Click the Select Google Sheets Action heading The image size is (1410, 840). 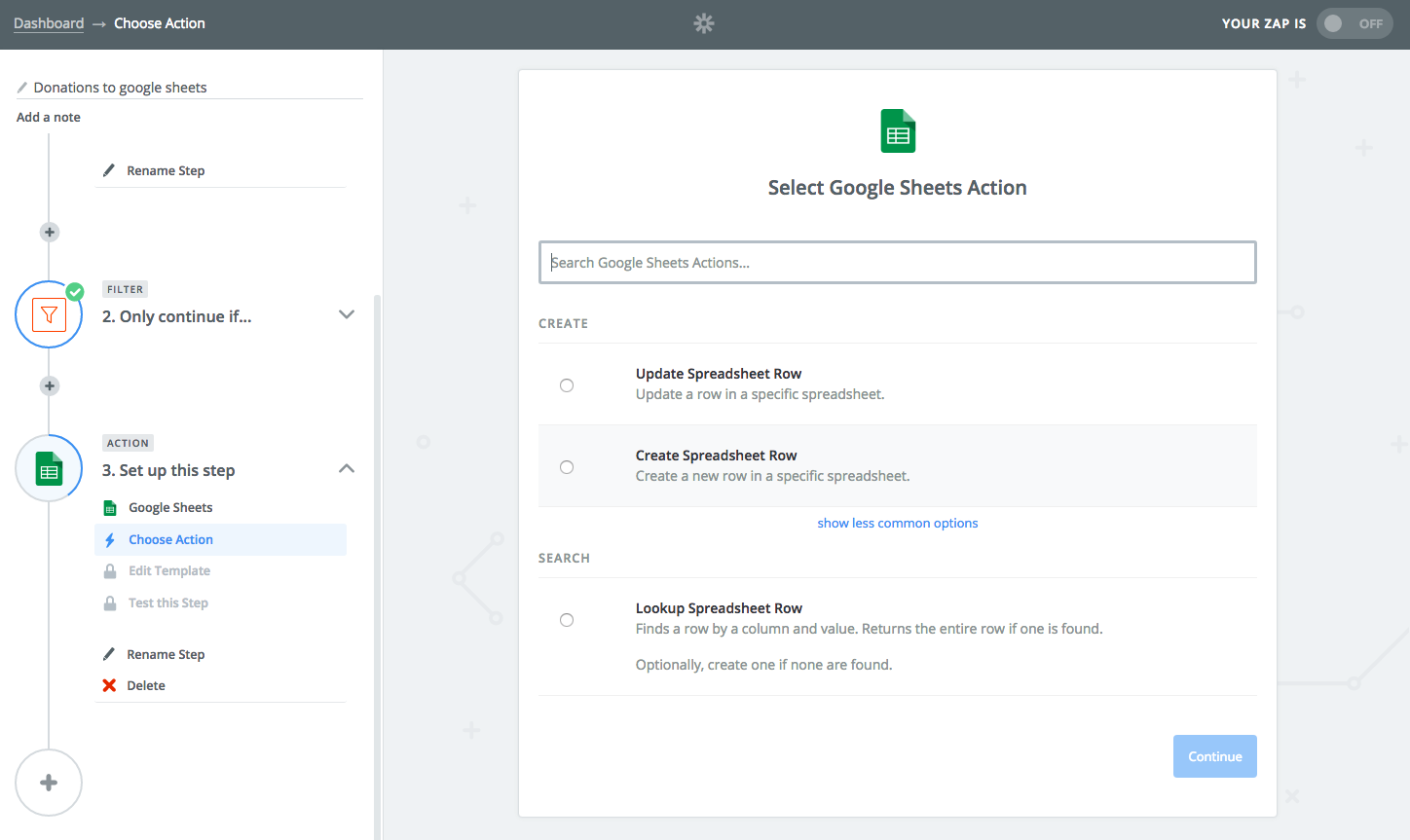(x=898, y=188)
